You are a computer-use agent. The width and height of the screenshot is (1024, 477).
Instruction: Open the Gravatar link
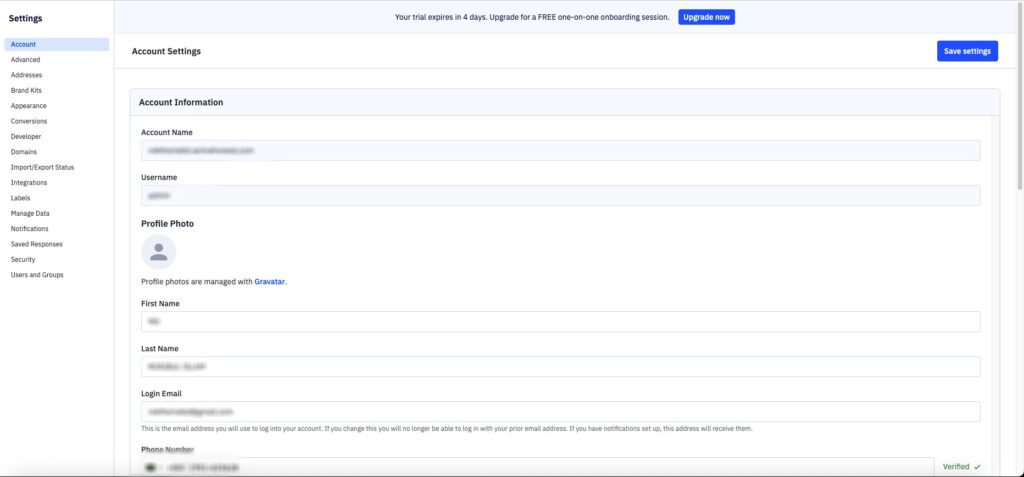pyautogui.click(x=270, y=282)
